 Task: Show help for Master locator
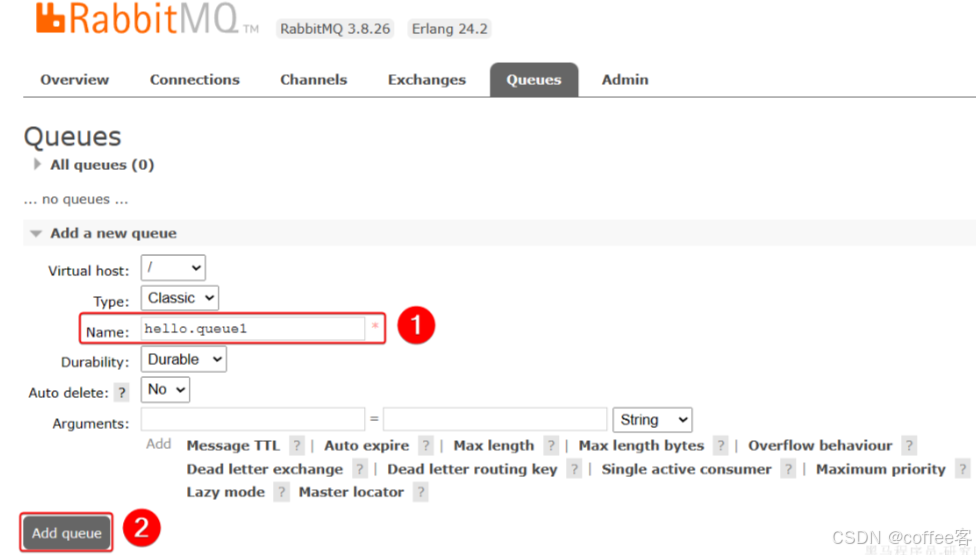421,492
